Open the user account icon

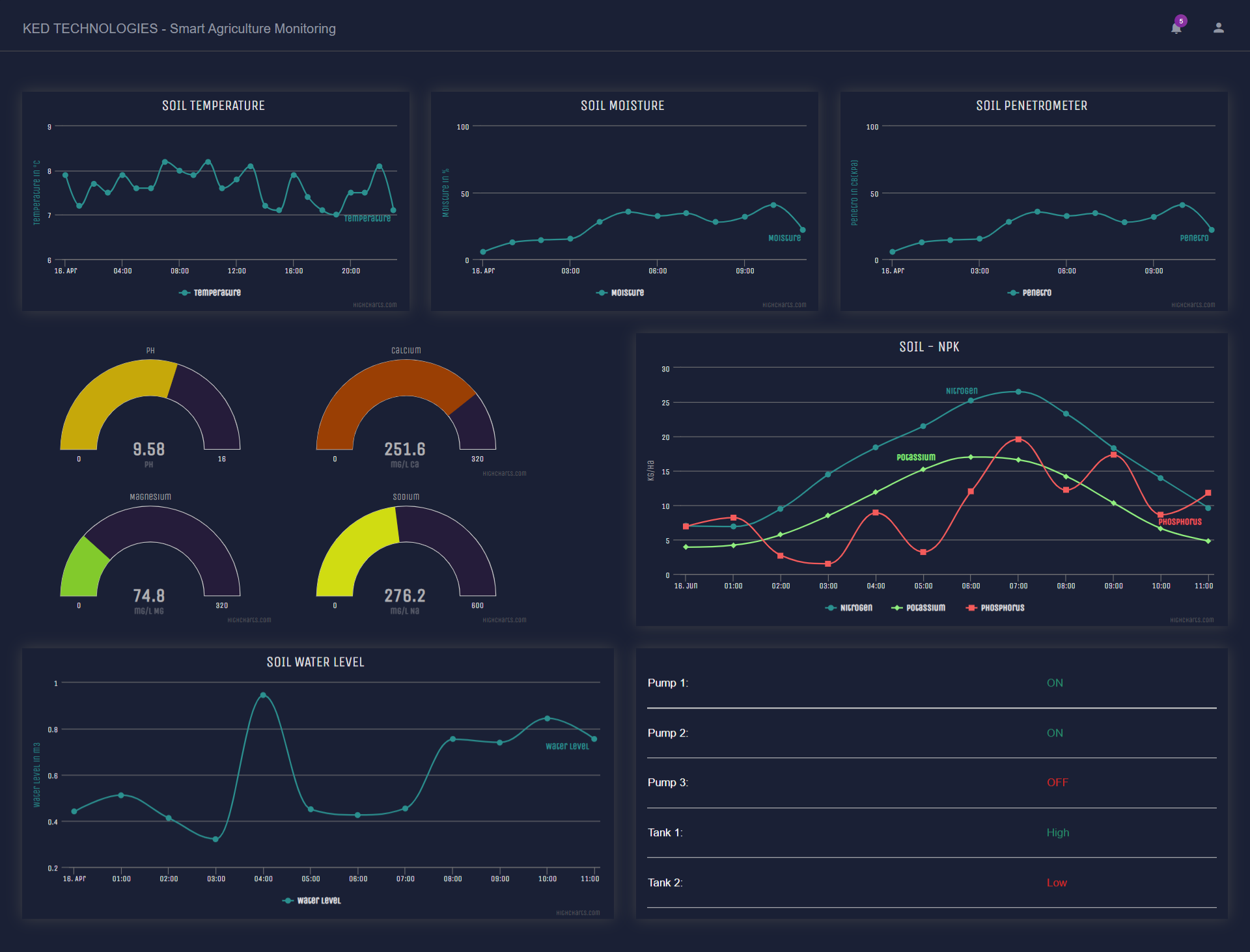click(1219, 28)
